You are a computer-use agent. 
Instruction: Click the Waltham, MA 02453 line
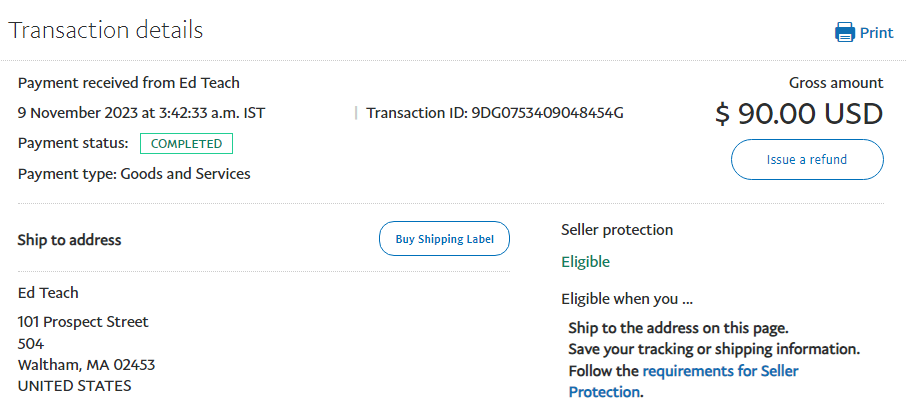pyautogui.click(x=86, y=365)
